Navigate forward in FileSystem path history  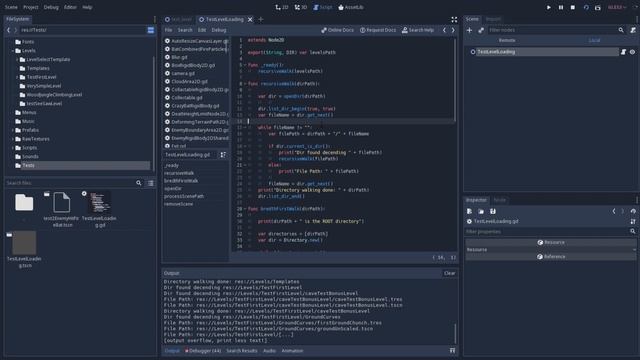point(16,30)
